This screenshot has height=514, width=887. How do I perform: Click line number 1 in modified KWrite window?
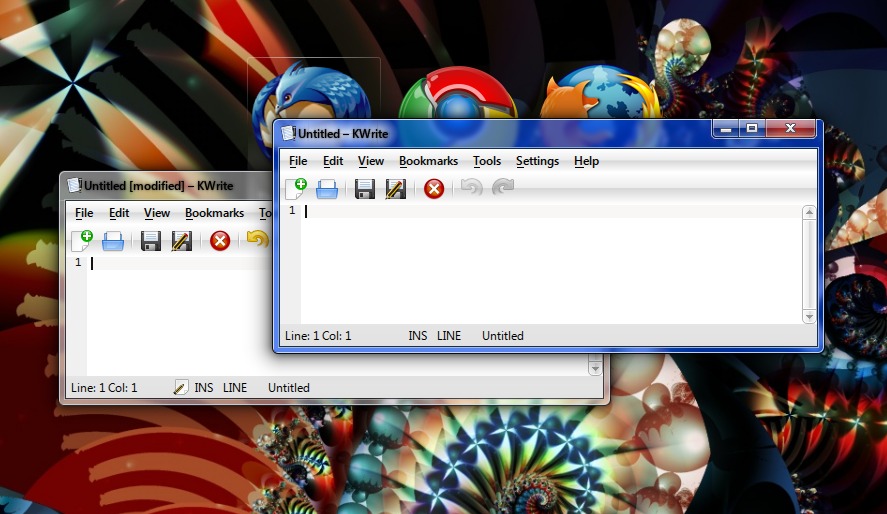click(x=78, y=262)
